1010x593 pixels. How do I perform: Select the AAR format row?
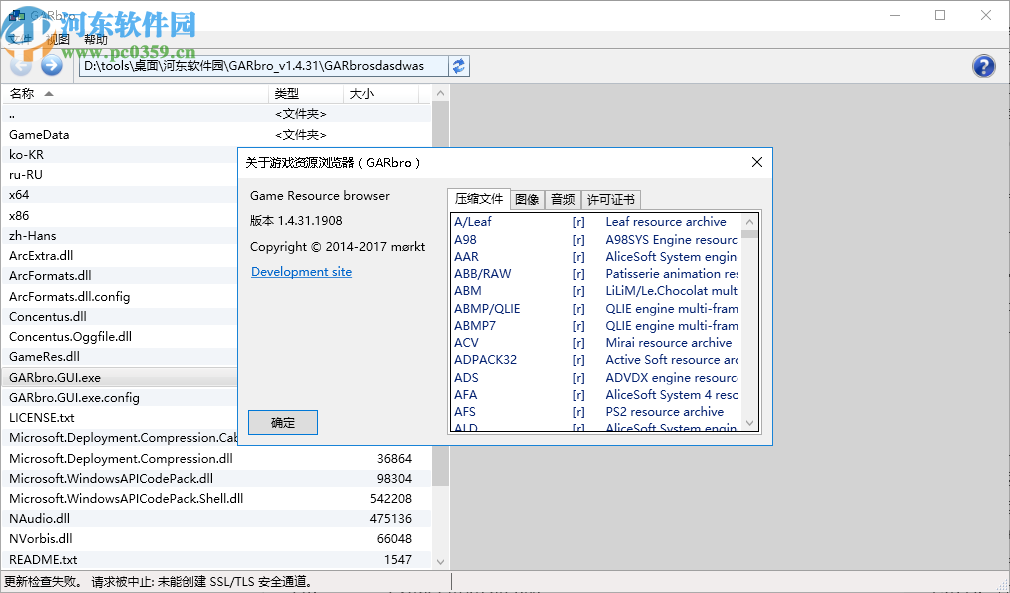tap(596, 256)
